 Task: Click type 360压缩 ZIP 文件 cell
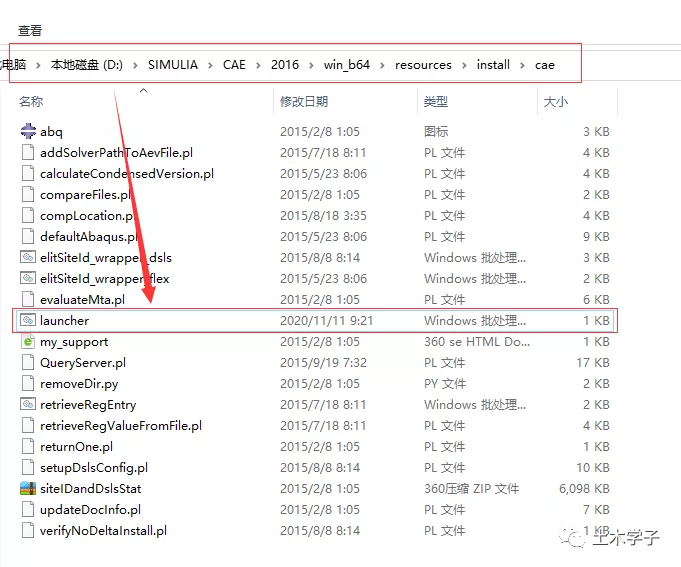[471, 488]
